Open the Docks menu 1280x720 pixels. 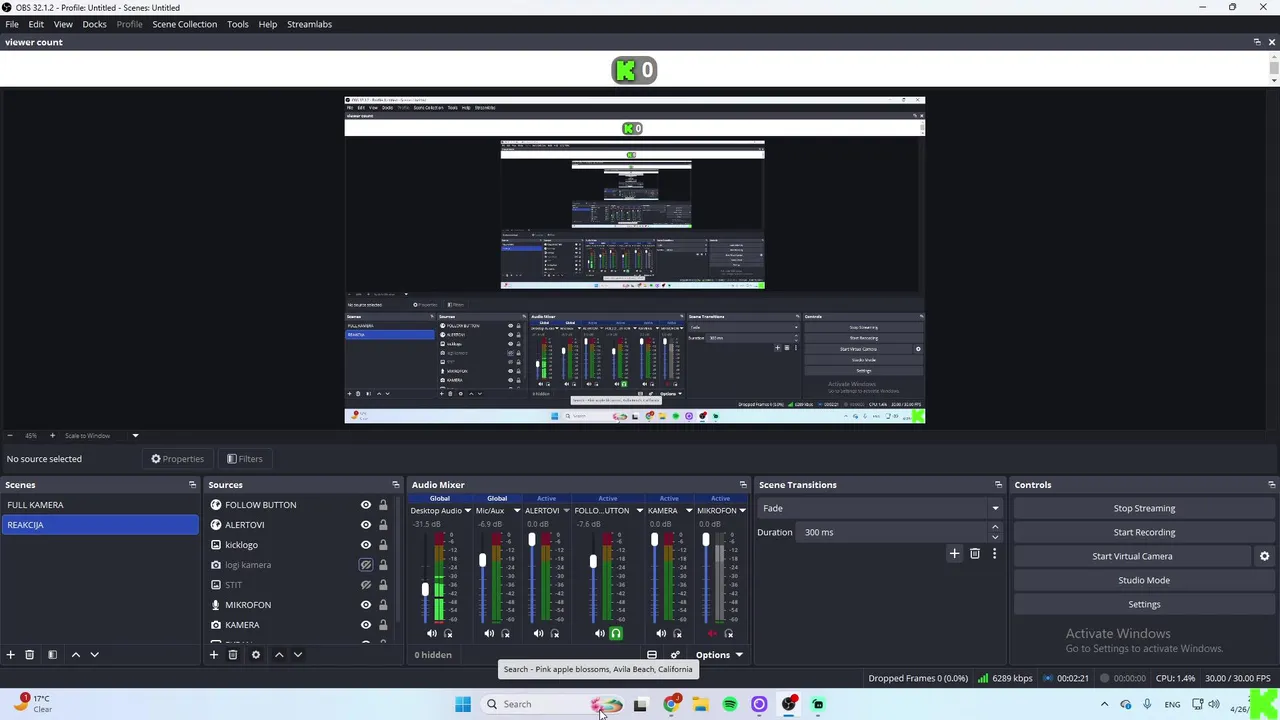pos(94,24)
